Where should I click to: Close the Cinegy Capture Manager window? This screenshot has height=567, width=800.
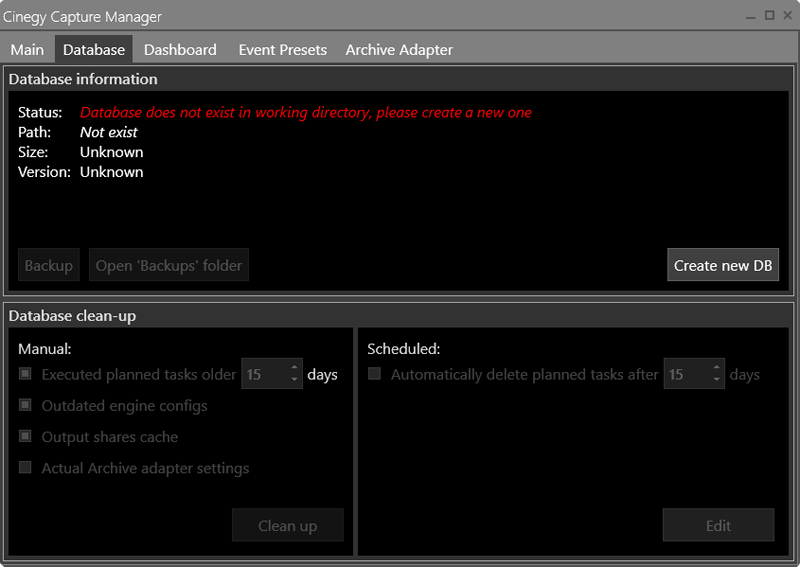[x=788, y=15]
